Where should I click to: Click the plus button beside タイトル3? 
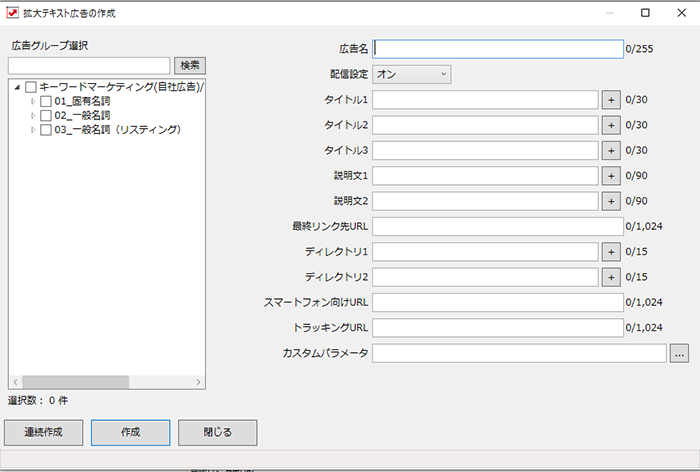[x=611, y=151]
